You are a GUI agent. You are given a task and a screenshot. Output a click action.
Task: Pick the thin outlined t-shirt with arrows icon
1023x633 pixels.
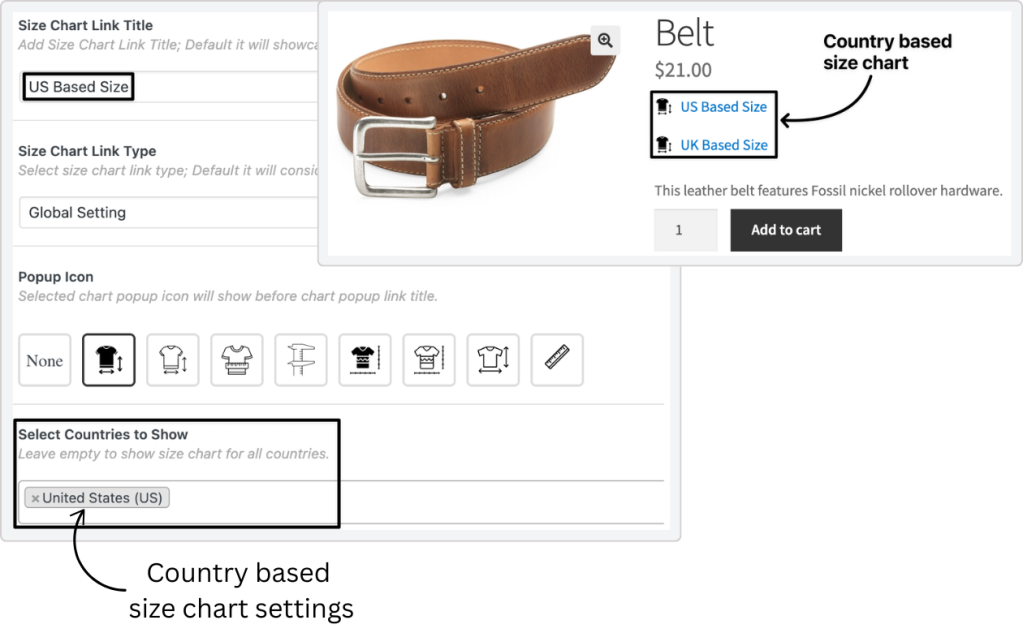click(172, 361)
